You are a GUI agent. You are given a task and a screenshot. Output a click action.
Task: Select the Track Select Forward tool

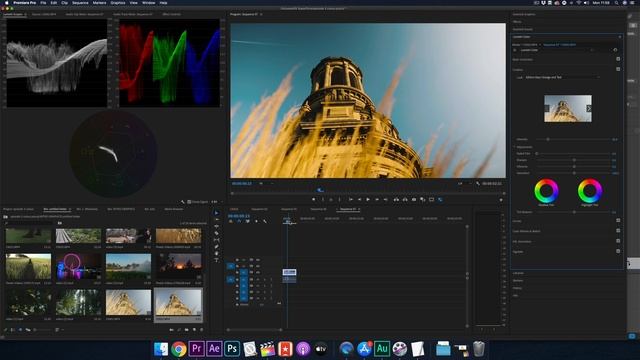coord(216,220)
